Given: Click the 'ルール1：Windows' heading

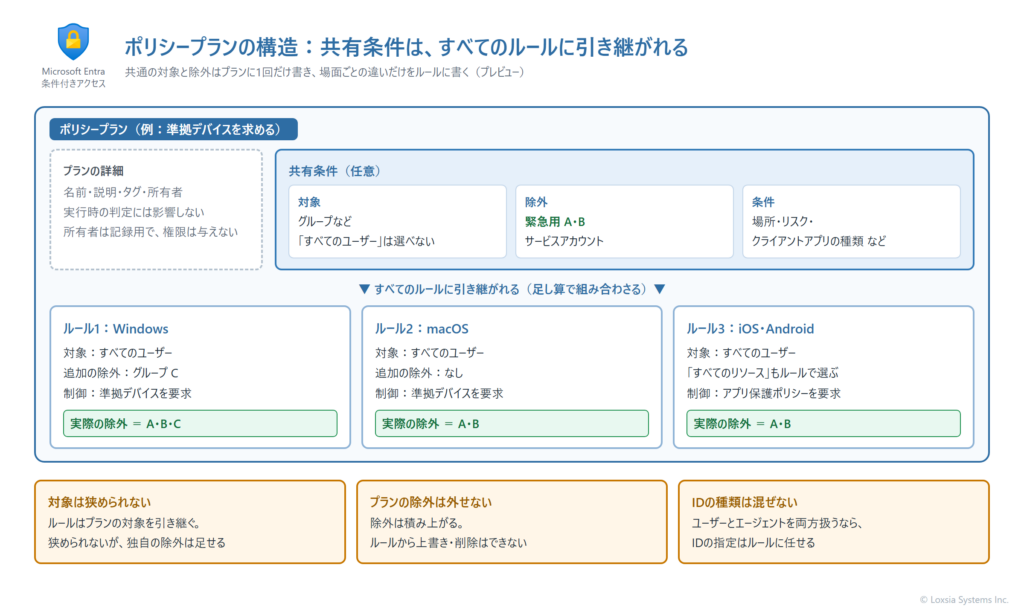Looking at the screenshot, I should (116, 329).
